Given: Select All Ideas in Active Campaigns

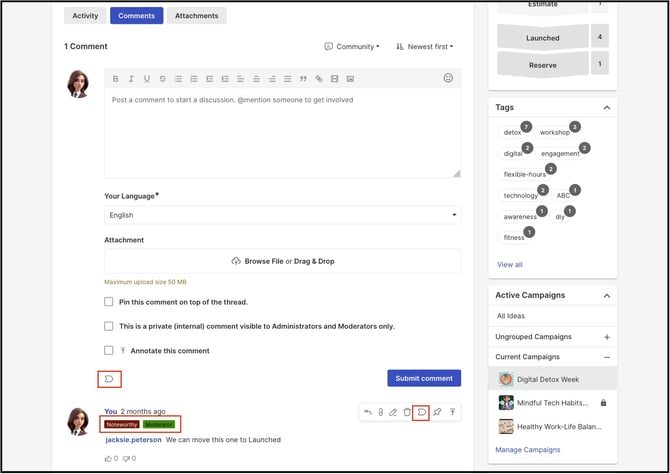Looking at the screenshot, I should click(x=511, y=316).
